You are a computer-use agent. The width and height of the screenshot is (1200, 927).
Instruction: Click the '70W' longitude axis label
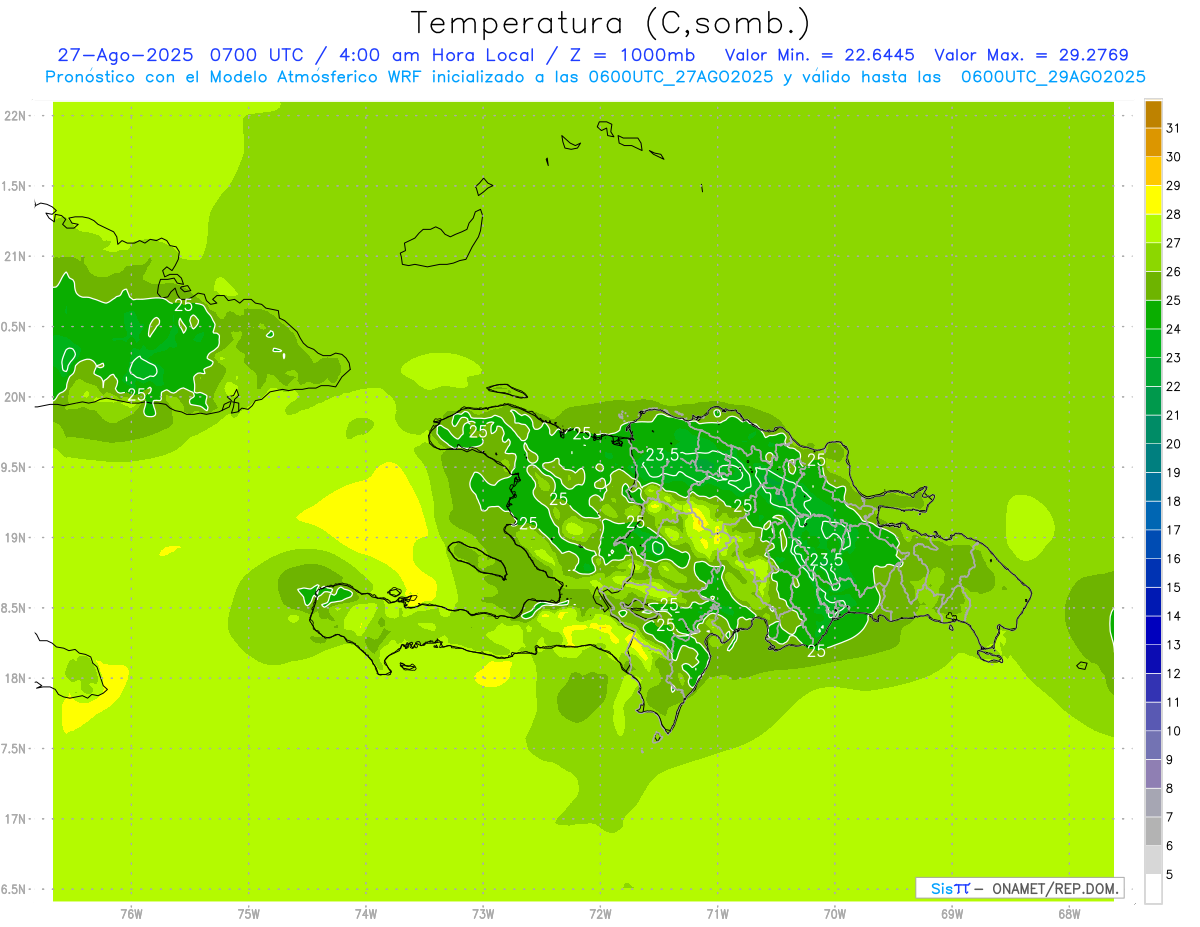[x=835, y=914]
